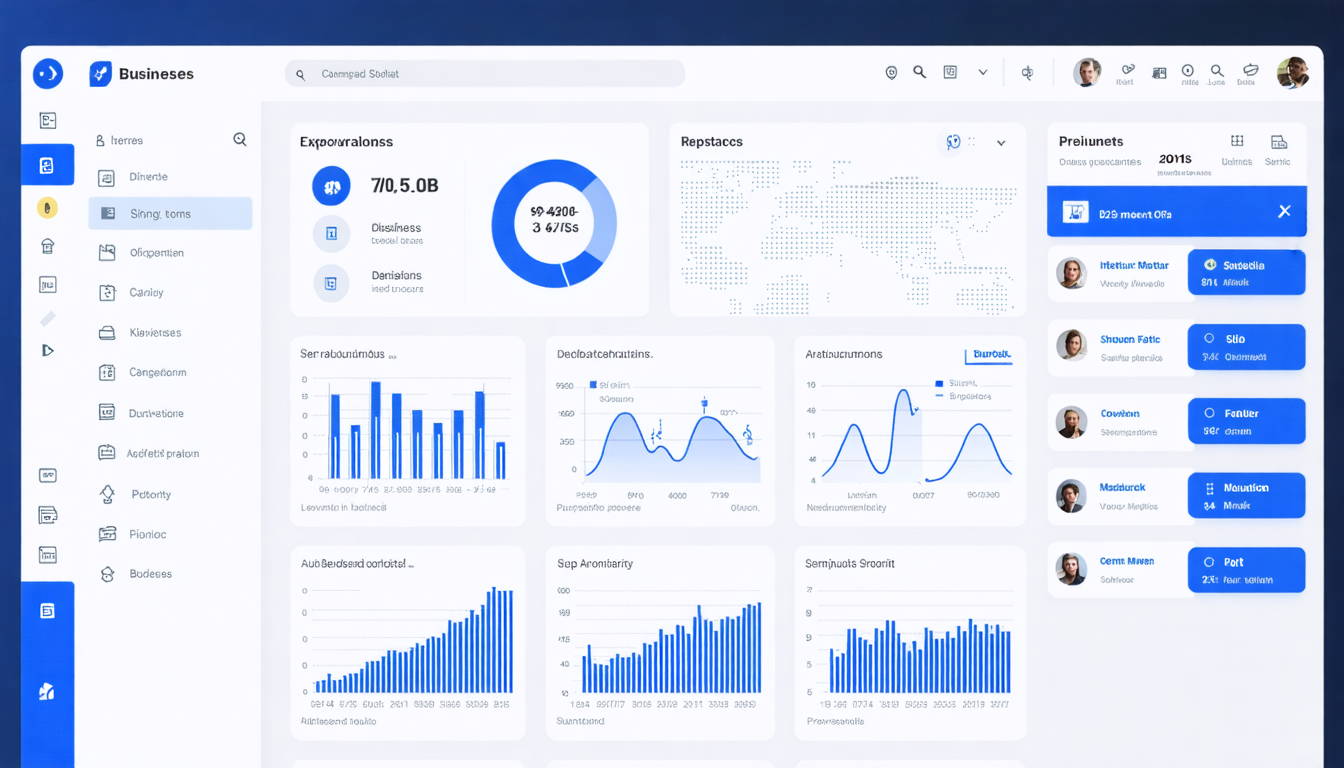Click the play triangle icon in left rail
This screenshot has width=1344, height=768.
click(x=47, y=350)
